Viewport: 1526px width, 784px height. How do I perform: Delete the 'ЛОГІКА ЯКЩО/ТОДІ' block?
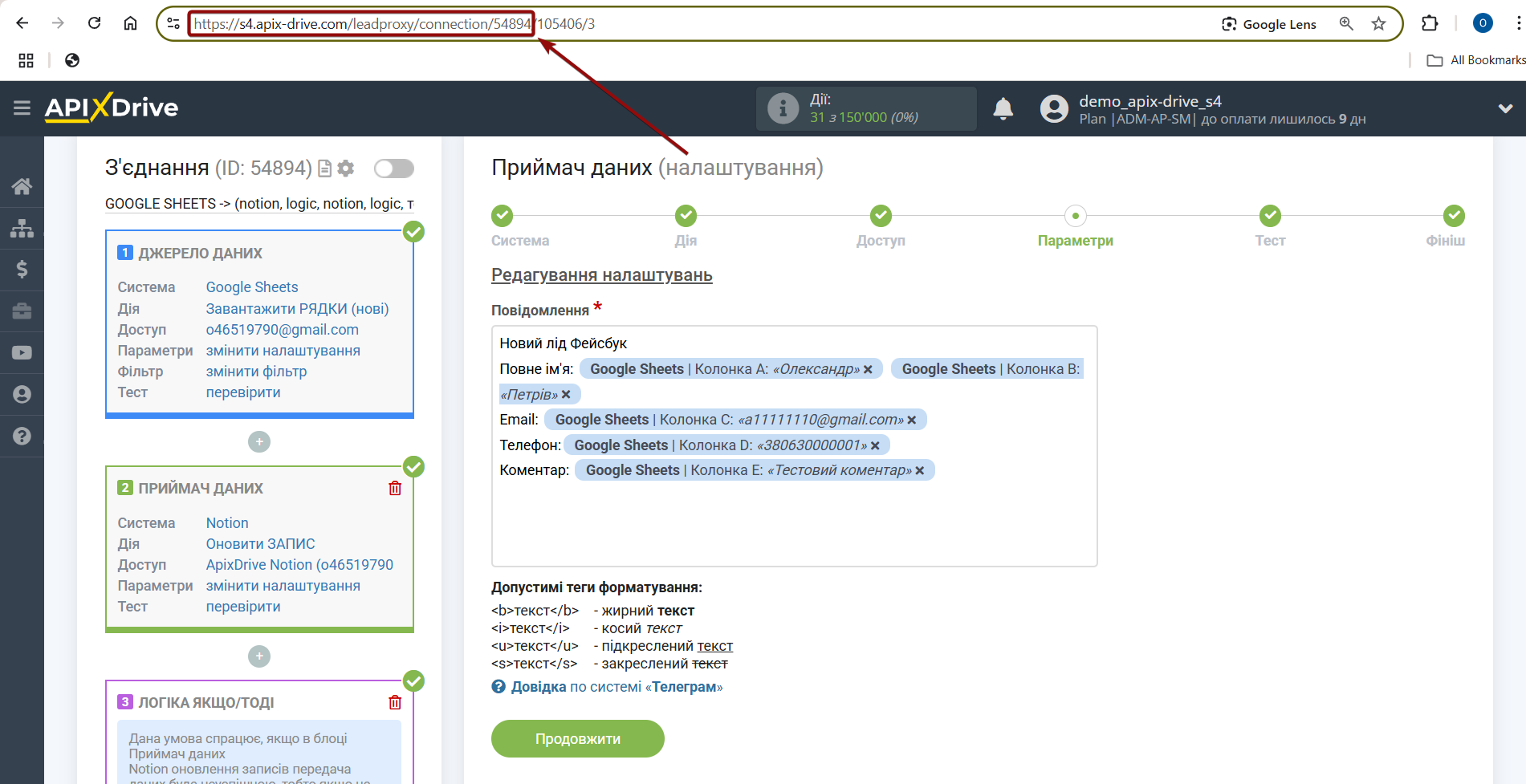pos(395,702)
